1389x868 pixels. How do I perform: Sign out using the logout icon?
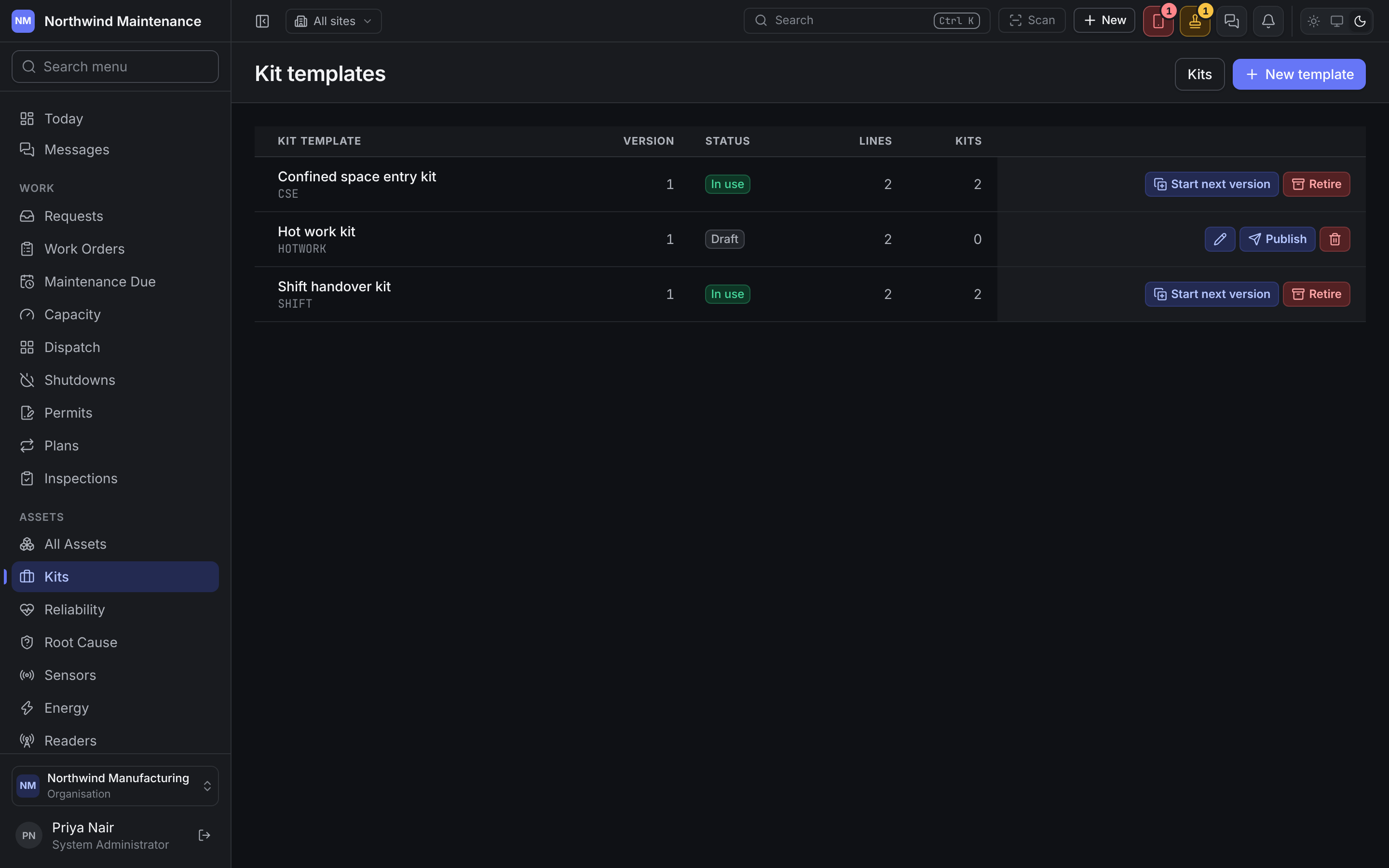point(204,835)
